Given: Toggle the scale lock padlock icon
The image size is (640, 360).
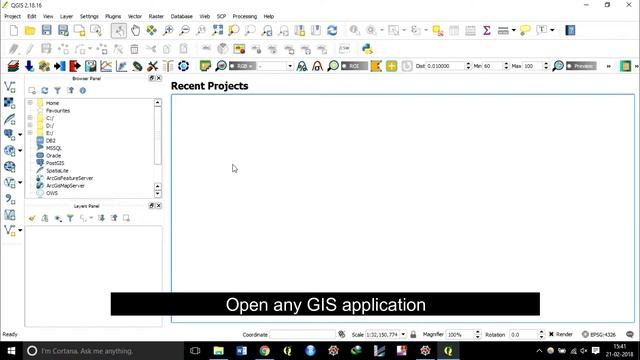Looking at the screenshot, I should [x=413, y=334].
